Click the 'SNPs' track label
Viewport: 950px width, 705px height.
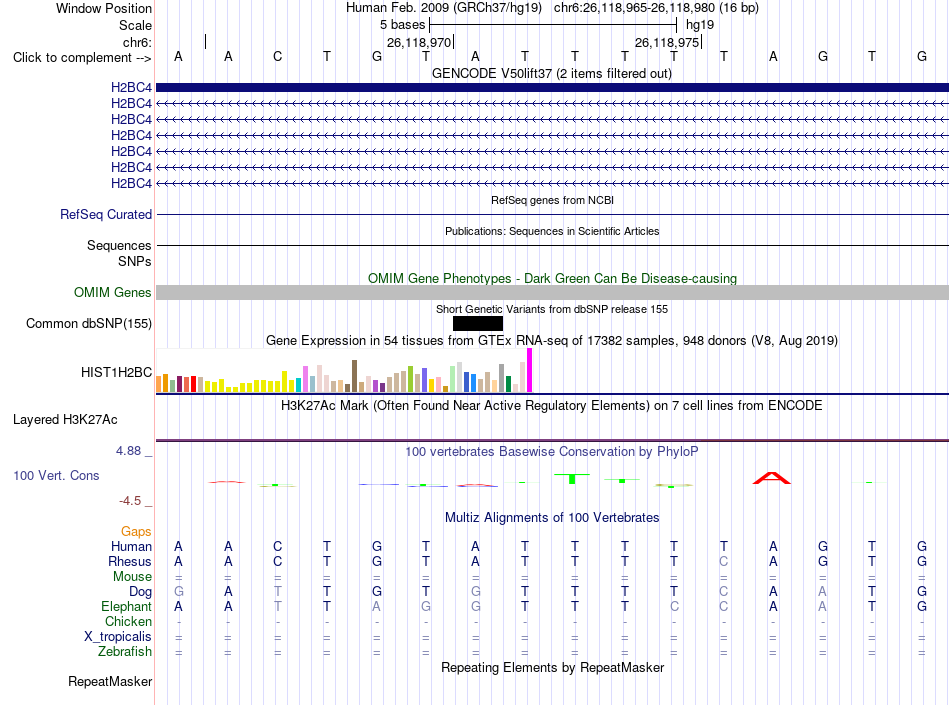pos(135,261)
